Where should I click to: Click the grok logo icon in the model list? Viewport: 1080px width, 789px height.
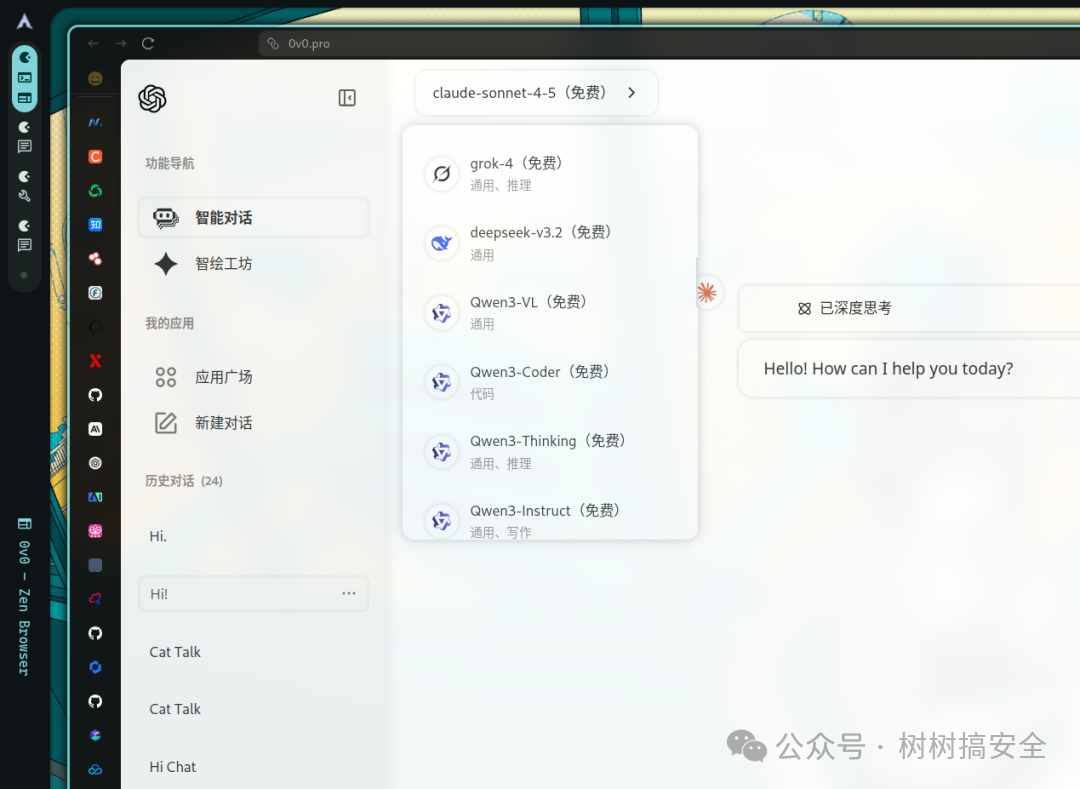coord(442,173)
